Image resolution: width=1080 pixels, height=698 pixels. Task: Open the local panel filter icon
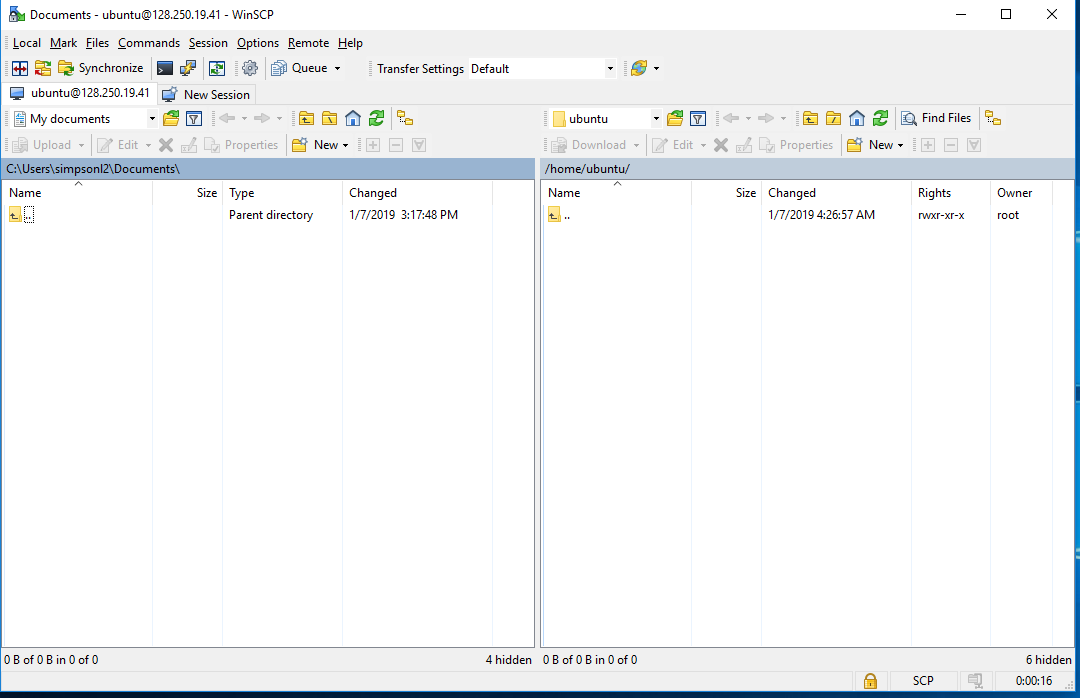tap(194, 118)
